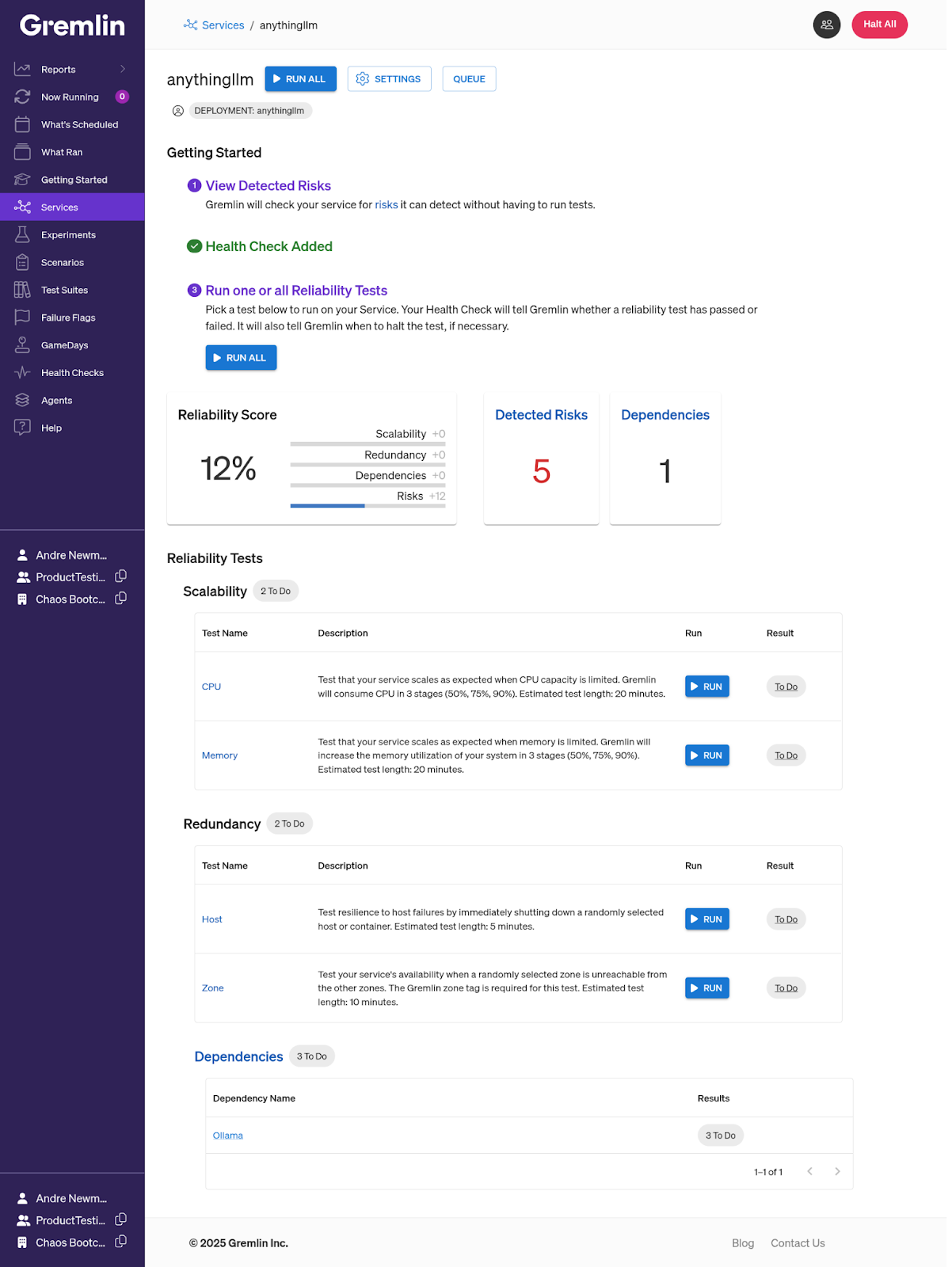Viewport: 952px width, 1267px height.
Task: Open the CPU test link
Action: (x=211, y=687)
